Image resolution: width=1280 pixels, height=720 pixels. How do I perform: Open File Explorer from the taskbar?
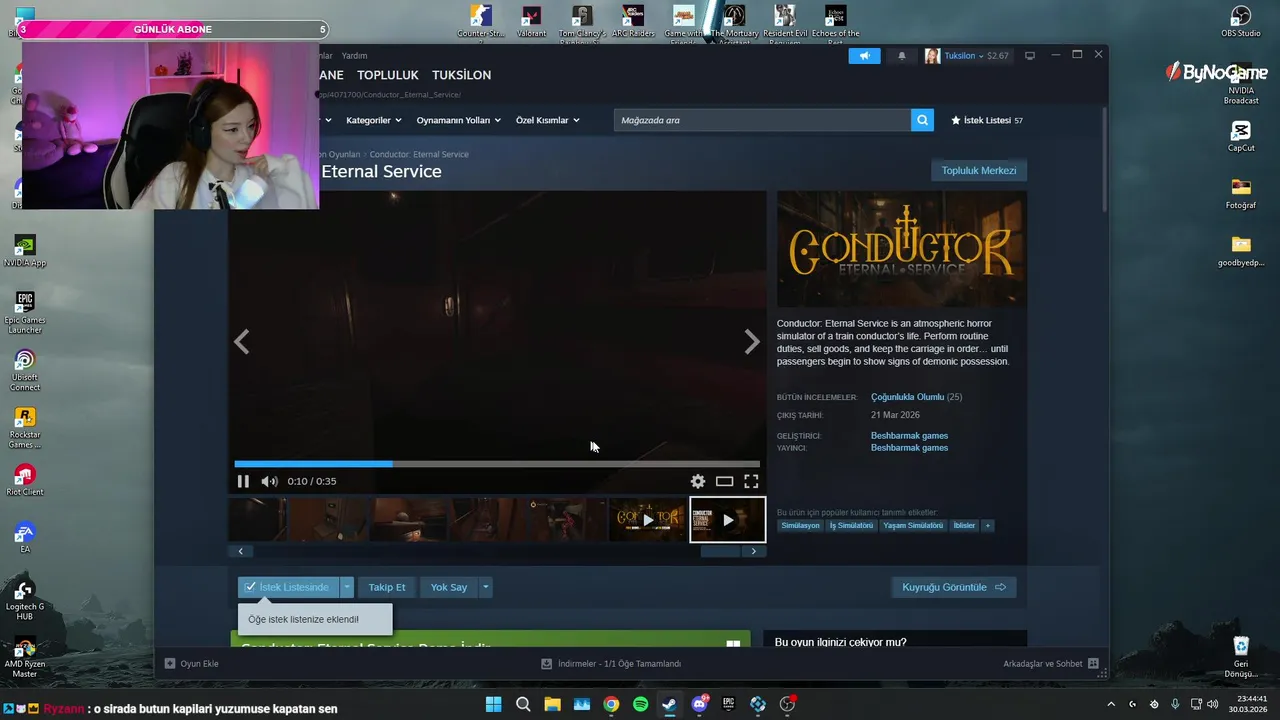pyautogui.click(x=552, y=704)
